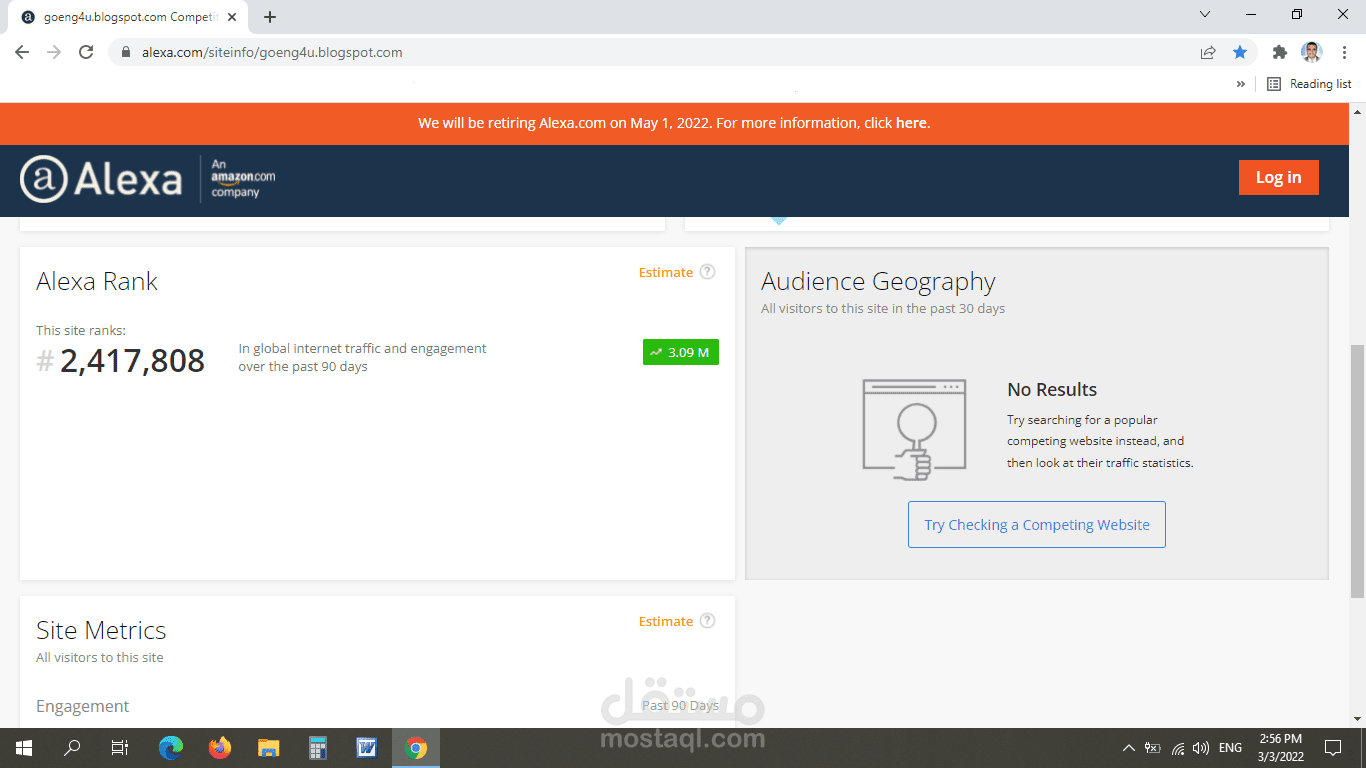Launch Microsoft Edge from taskbar
Viewport: 1366px width, 768px height.
pos(172,748)
